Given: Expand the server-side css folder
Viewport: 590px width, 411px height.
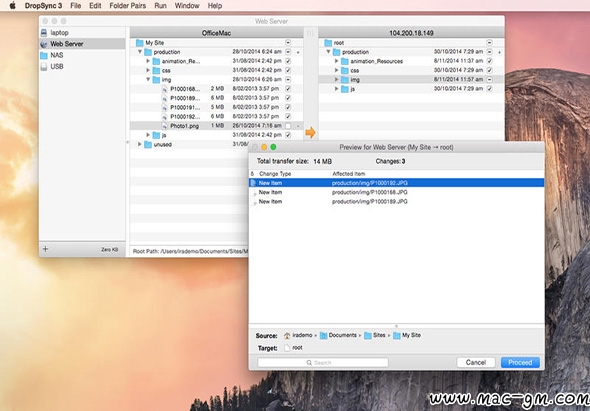Looking at the screenshot, I should 337,70.
